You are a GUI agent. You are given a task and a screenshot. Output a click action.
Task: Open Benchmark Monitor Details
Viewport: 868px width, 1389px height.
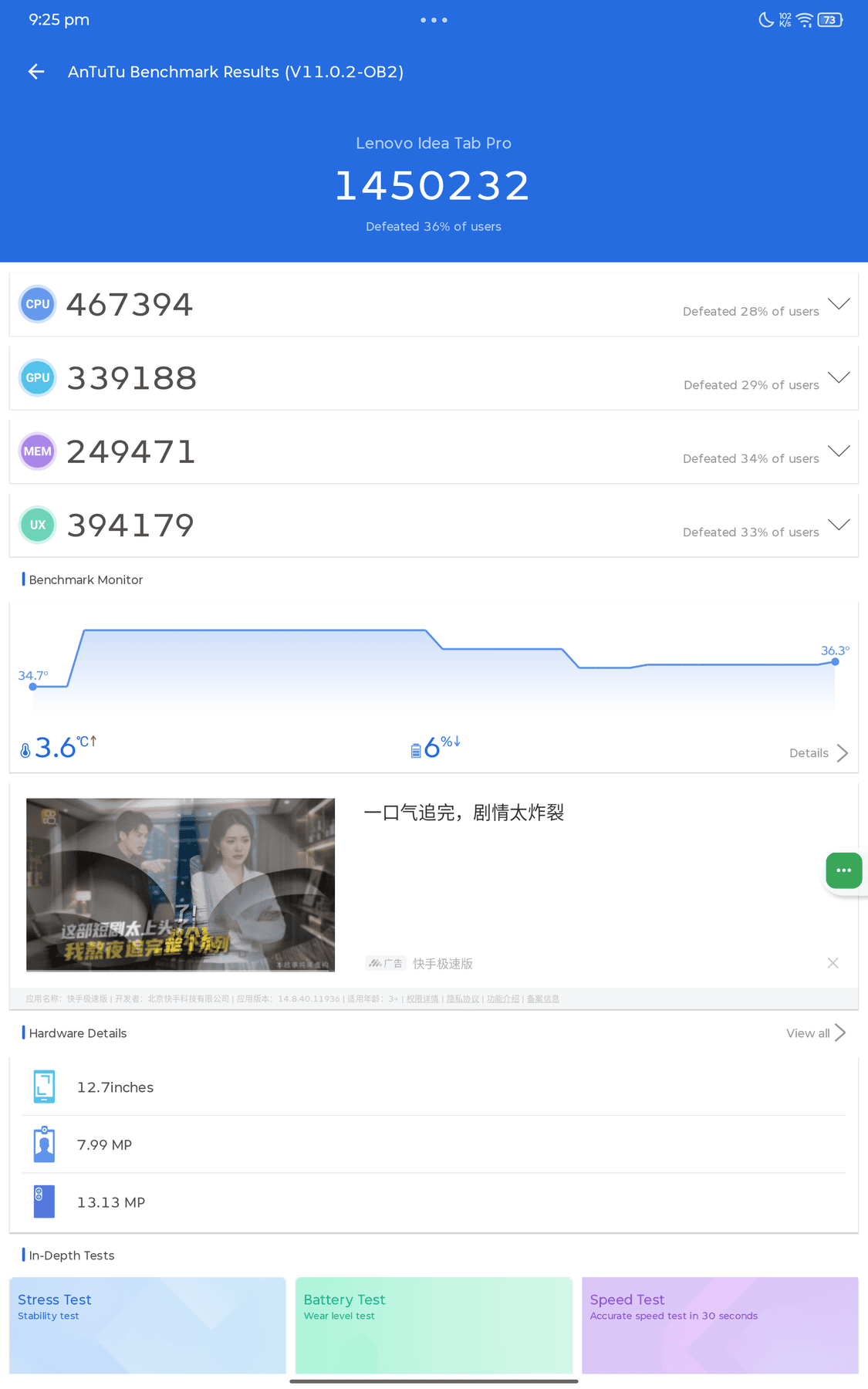[819, 753]
